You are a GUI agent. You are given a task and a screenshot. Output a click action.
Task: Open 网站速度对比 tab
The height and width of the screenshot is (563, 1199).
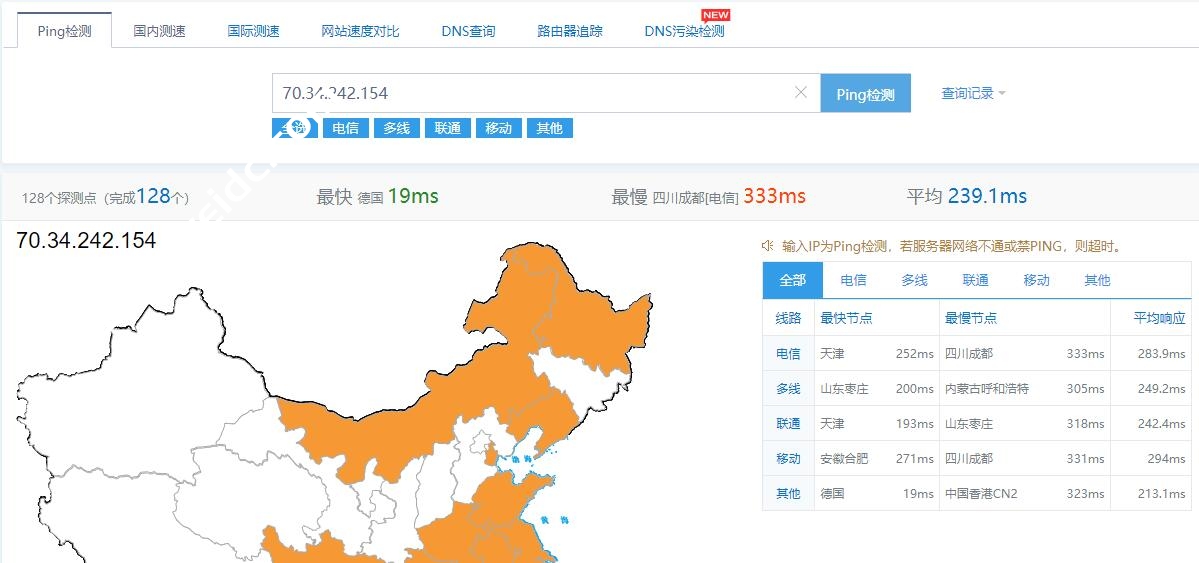[360, 31]
